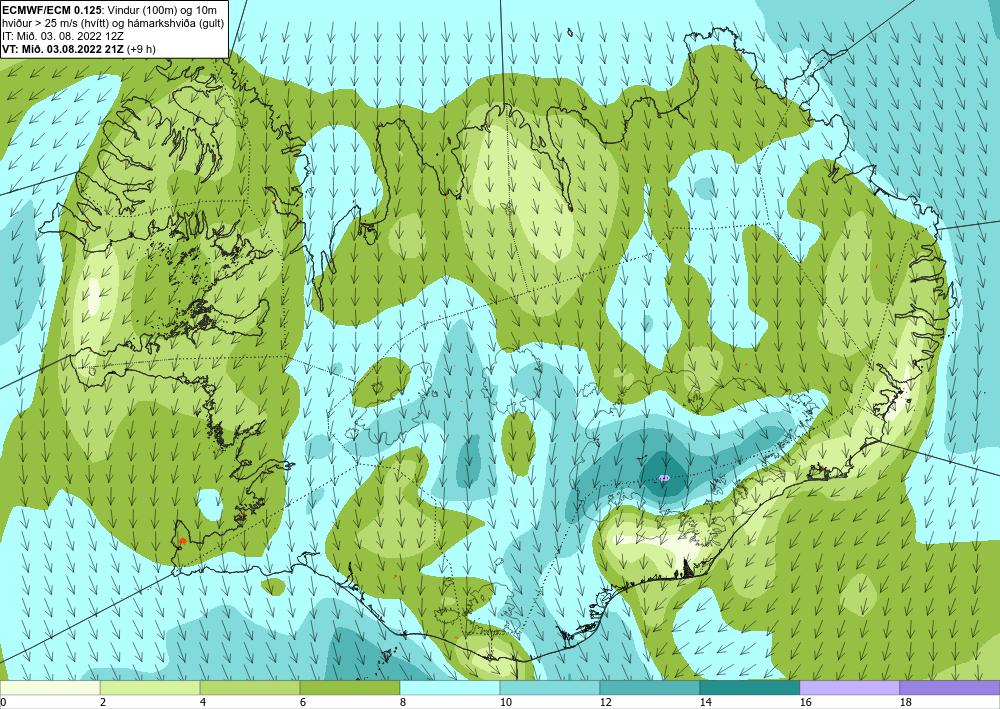
Task: Click the legend label "10"
Action: (505, 703)
